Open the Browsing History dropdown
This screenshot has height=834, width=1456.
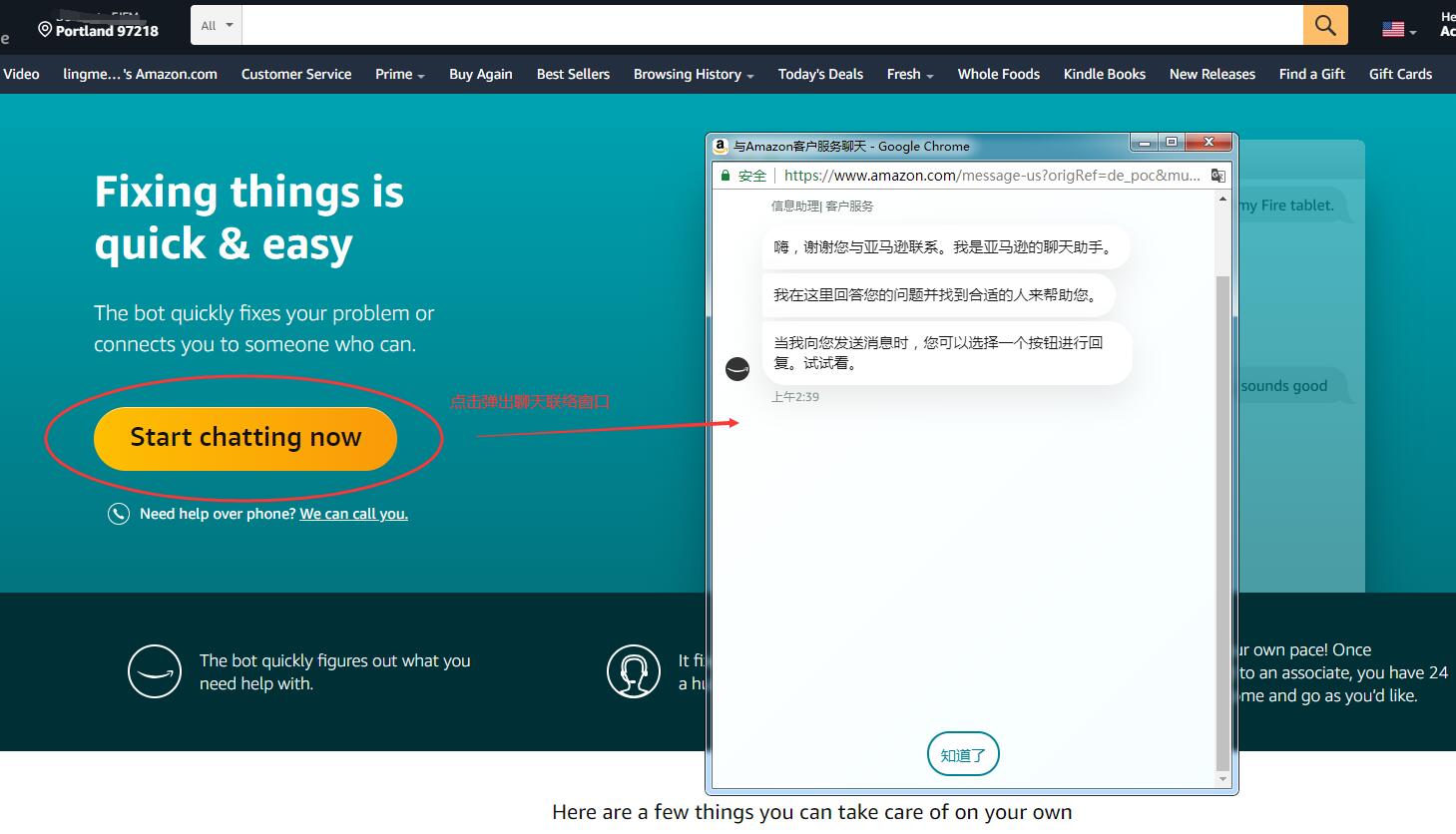(692, 74)
